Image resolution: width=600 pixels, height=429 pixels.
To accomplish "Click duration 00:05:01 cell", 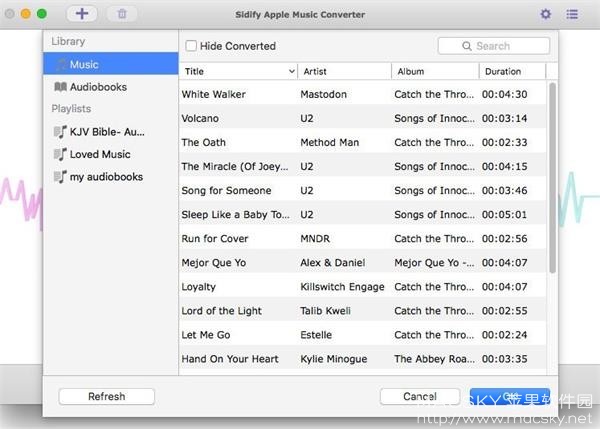I will 504,215.
